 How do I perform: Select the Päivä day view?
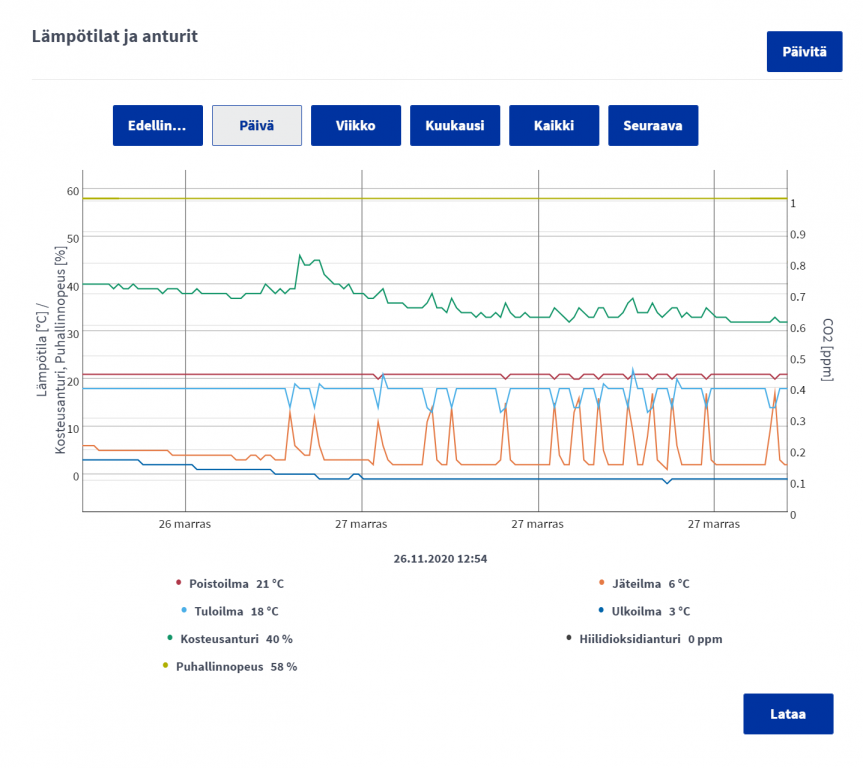(x=256, y=126)
